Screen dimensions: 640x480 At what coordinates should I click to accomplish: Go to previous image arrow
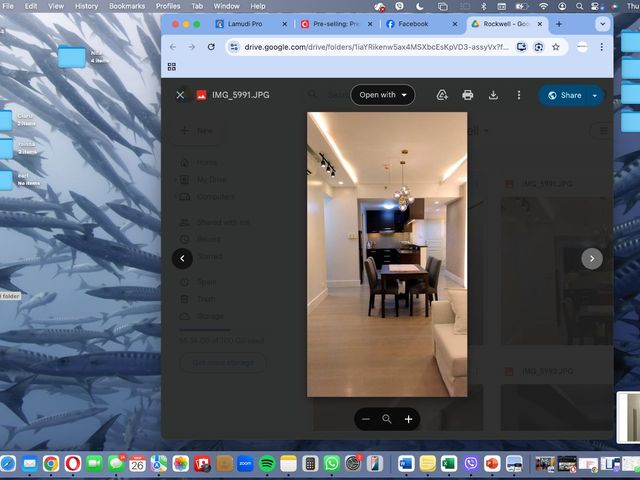182,258
